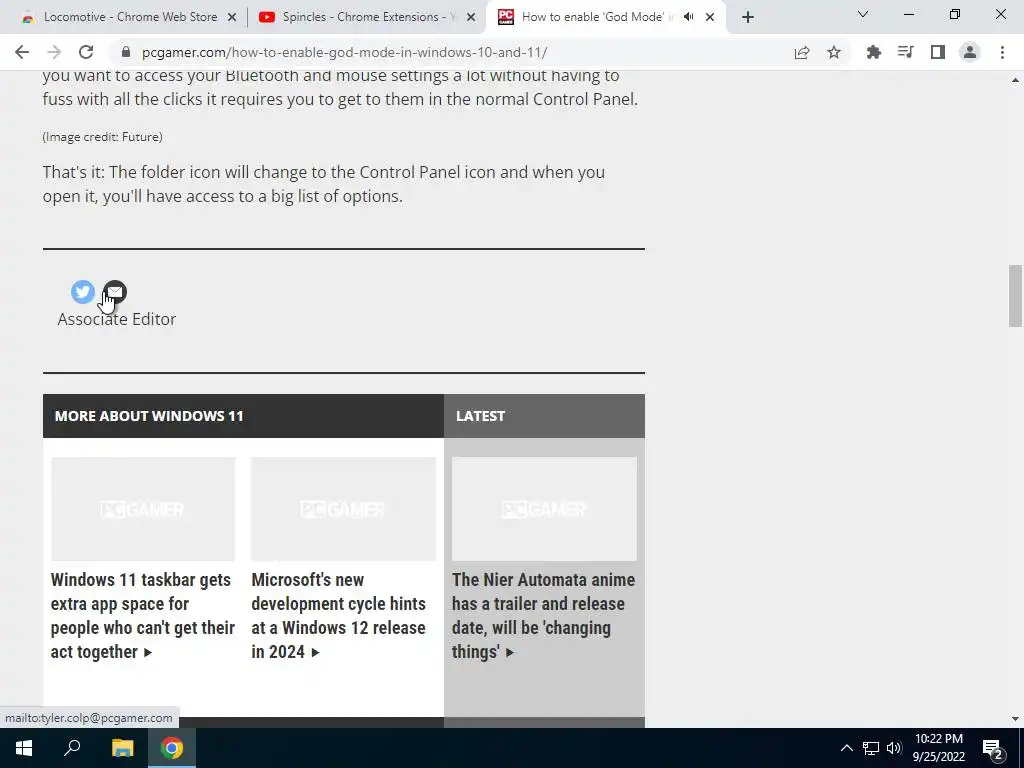Open the clock showing 10:22 PM

pos(938,748)
